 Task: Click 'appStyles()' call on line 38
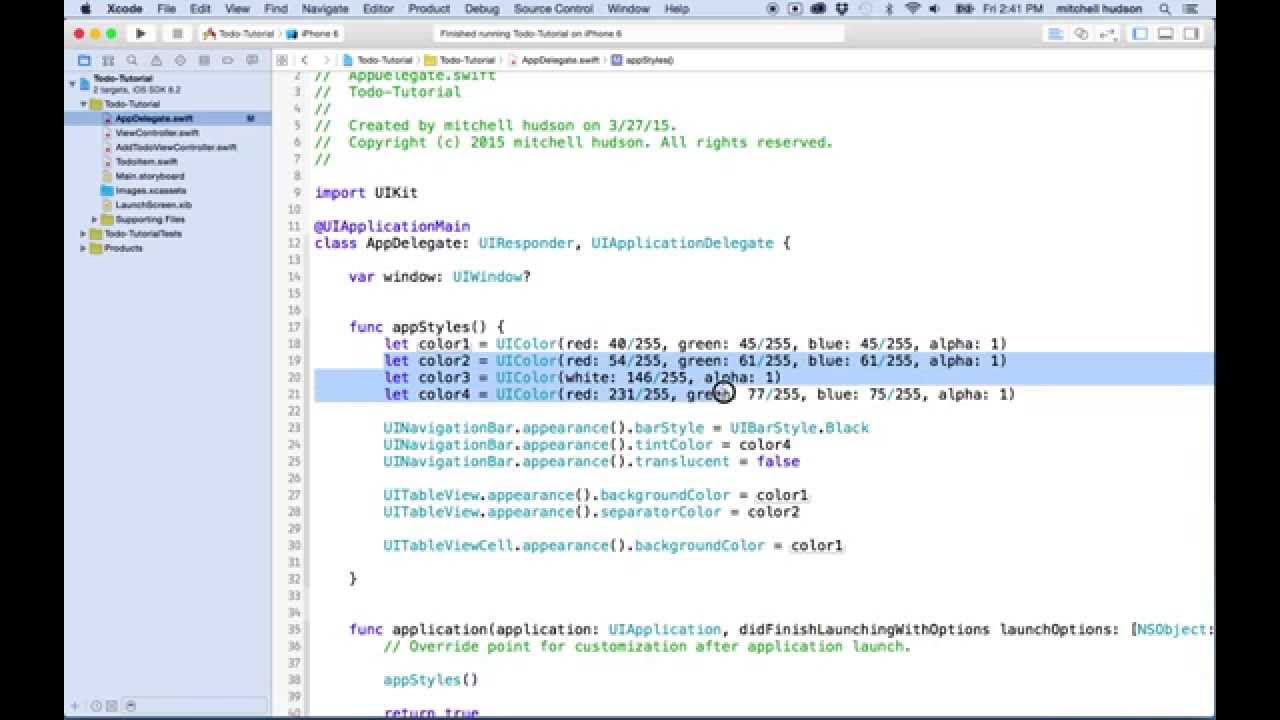point(431,680)
